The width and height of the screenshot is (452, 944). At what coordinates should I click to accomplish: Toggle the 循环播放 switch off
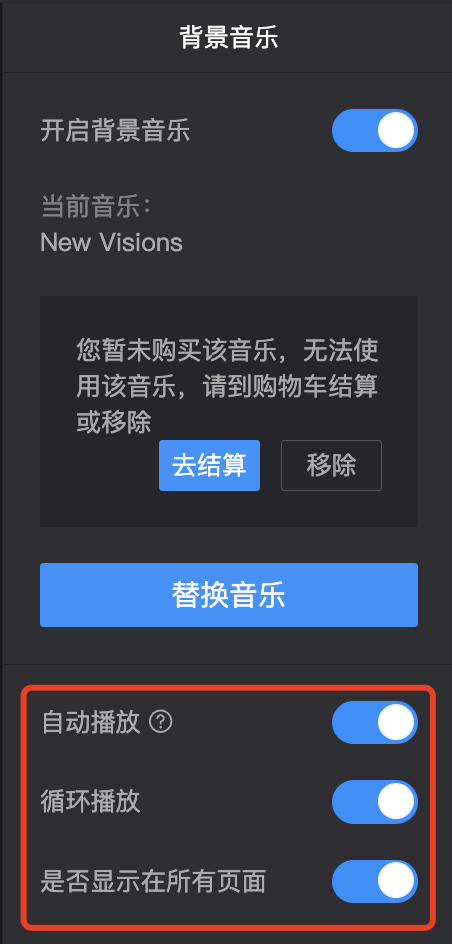click(x=374, y=801)
